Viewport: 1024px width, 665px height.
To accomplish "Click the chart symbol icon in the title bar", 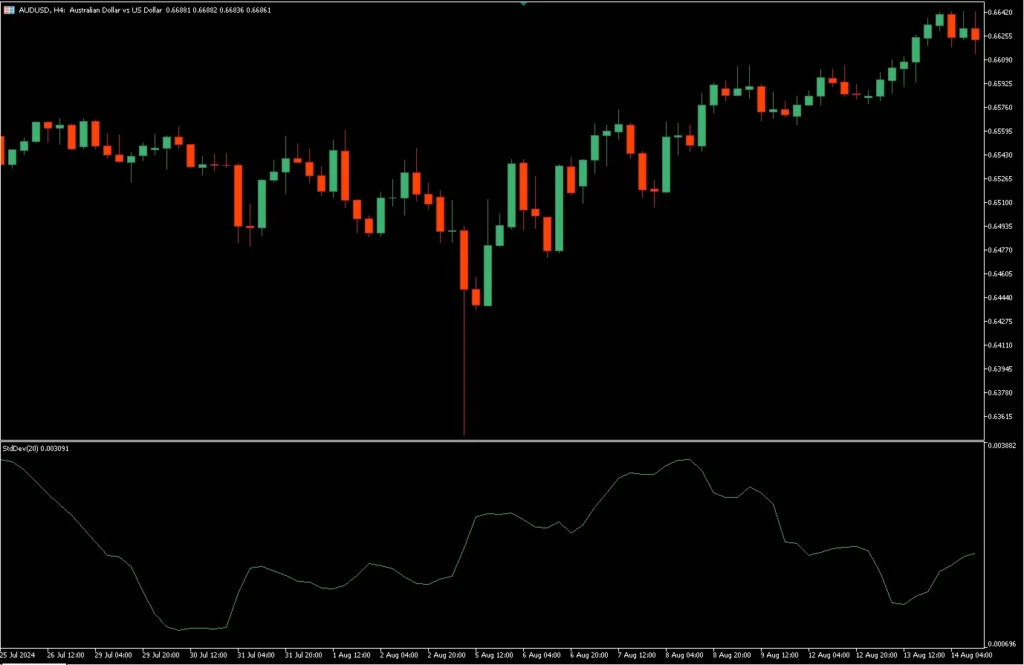I will coord(10,10).
